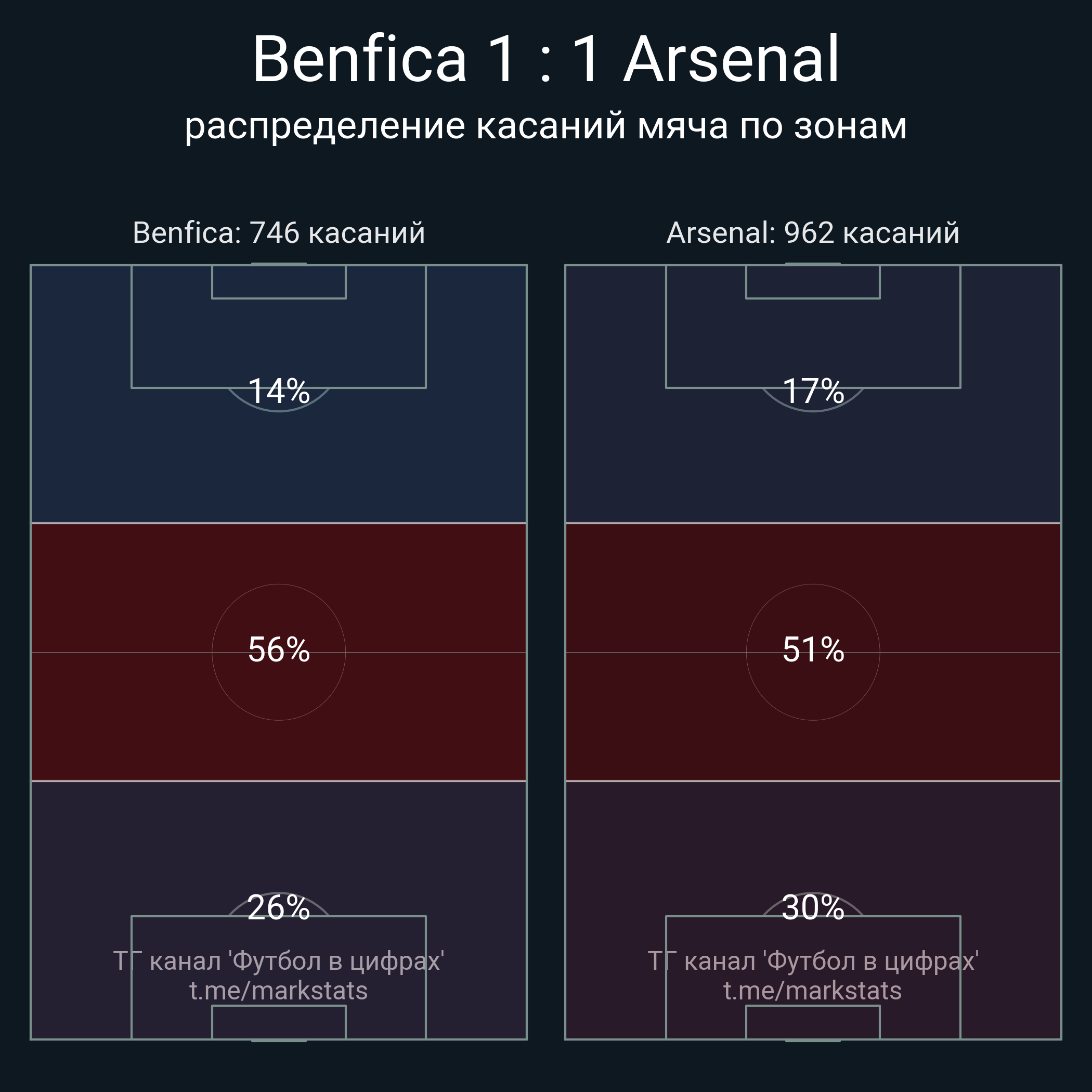
Task: Click the bottom goal on Arsenal's pitch
Action: pos(813,1041)
